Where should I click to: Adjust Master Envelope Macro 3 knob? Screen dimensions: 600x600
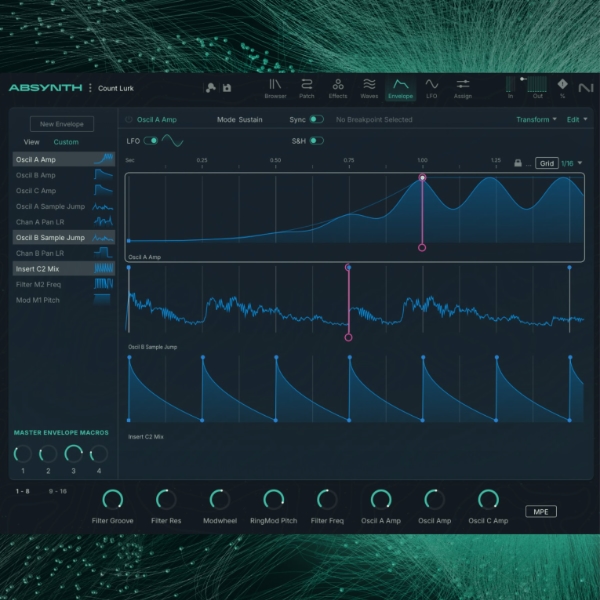[73, 454]
